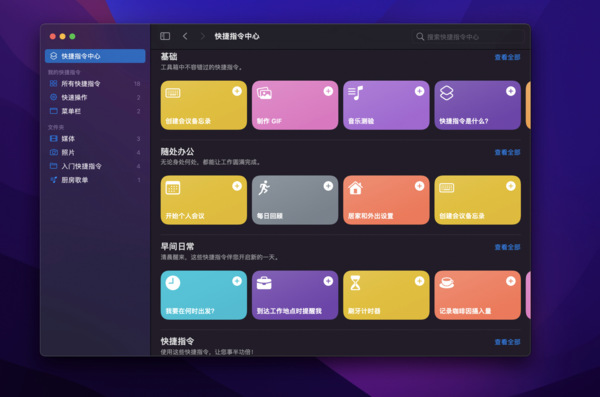600x397 pixels.
Task: Add the 创建会议备忘录 shortcut in 基础 via plus
Action: point(237,91)
